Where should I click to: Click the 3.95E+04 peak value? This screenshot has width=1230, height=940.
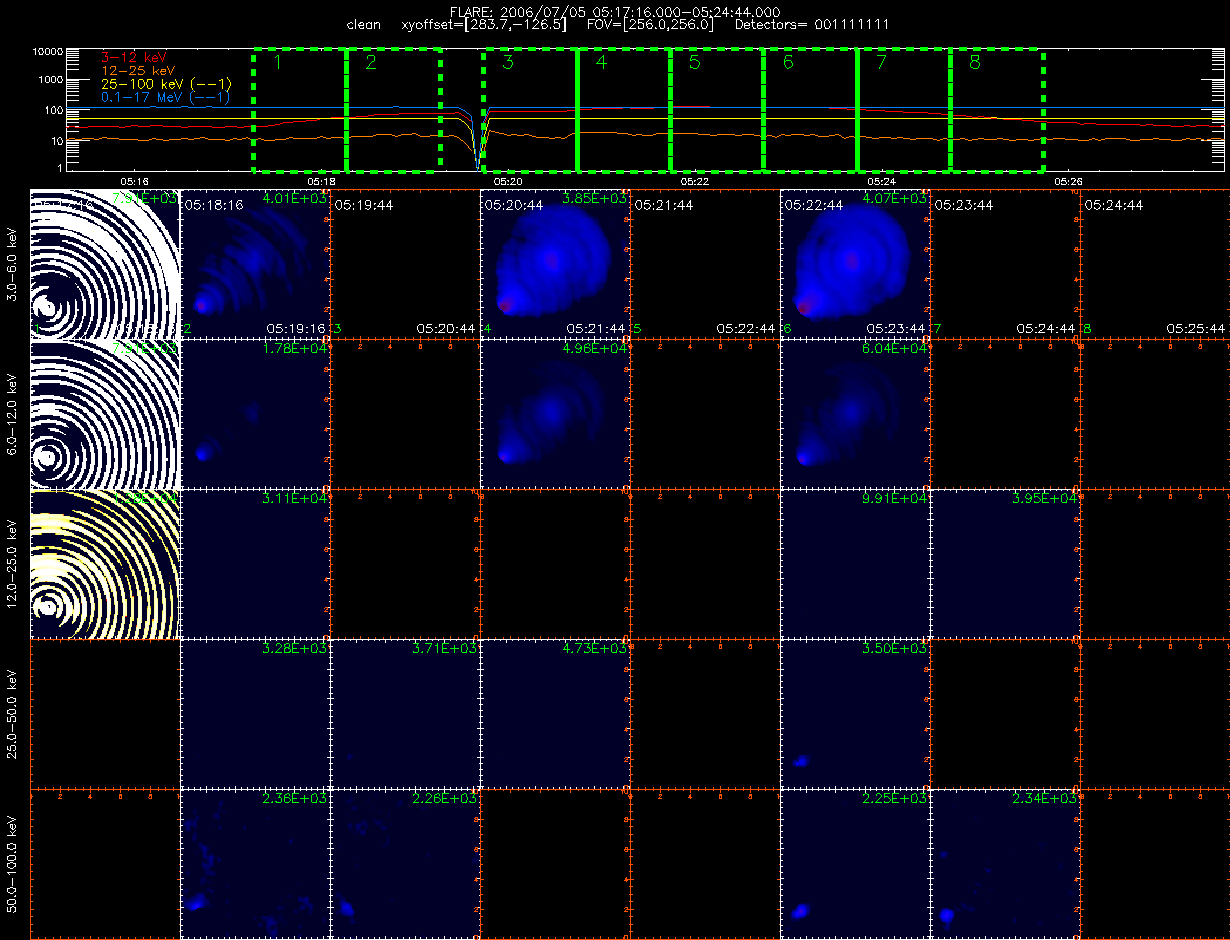(x=1045, y=499)
